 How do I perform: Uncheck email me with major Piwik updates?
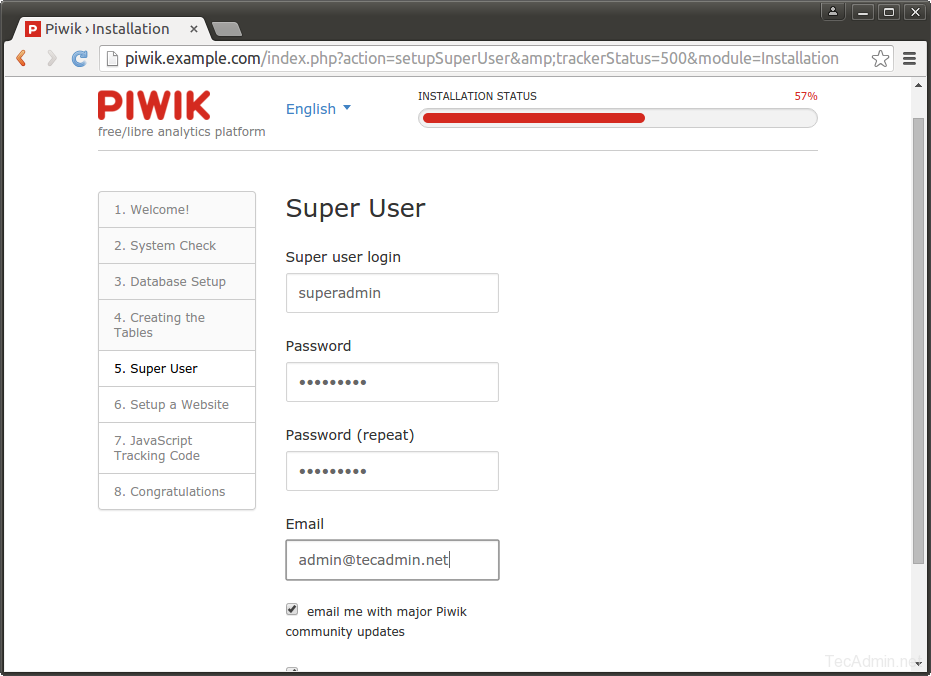pos(292,609)
